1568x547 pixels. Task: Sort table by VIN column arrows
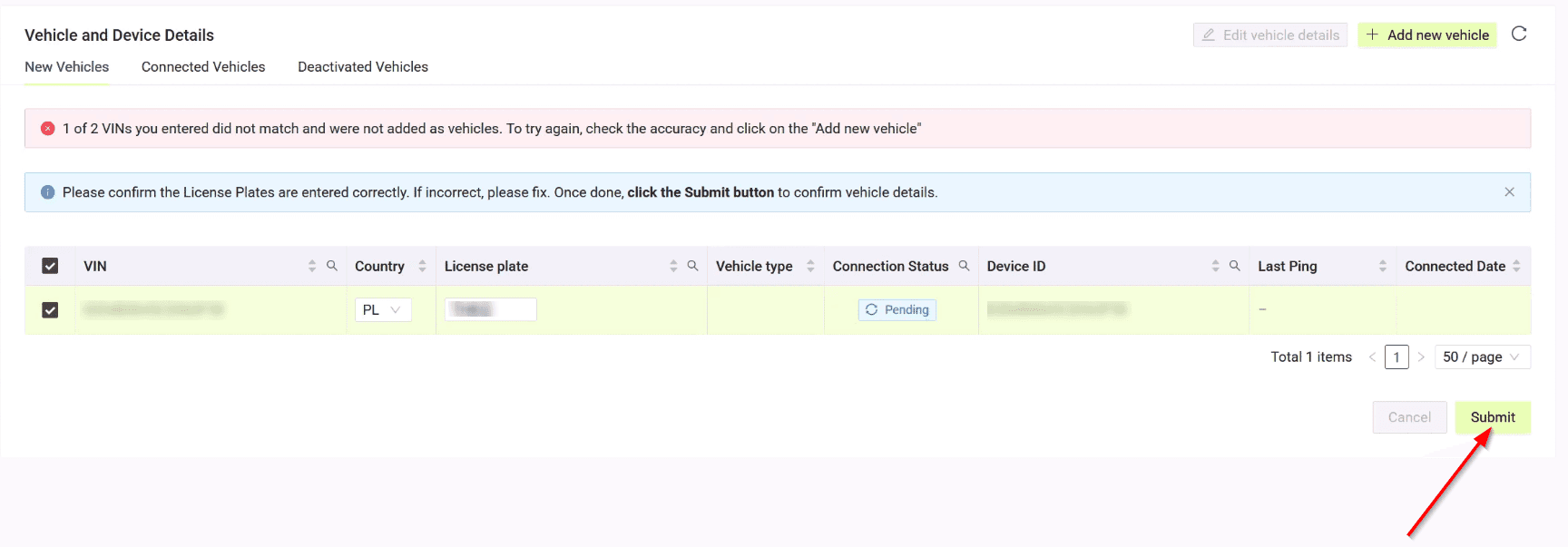pyautogui.click(x=312, y=266)
